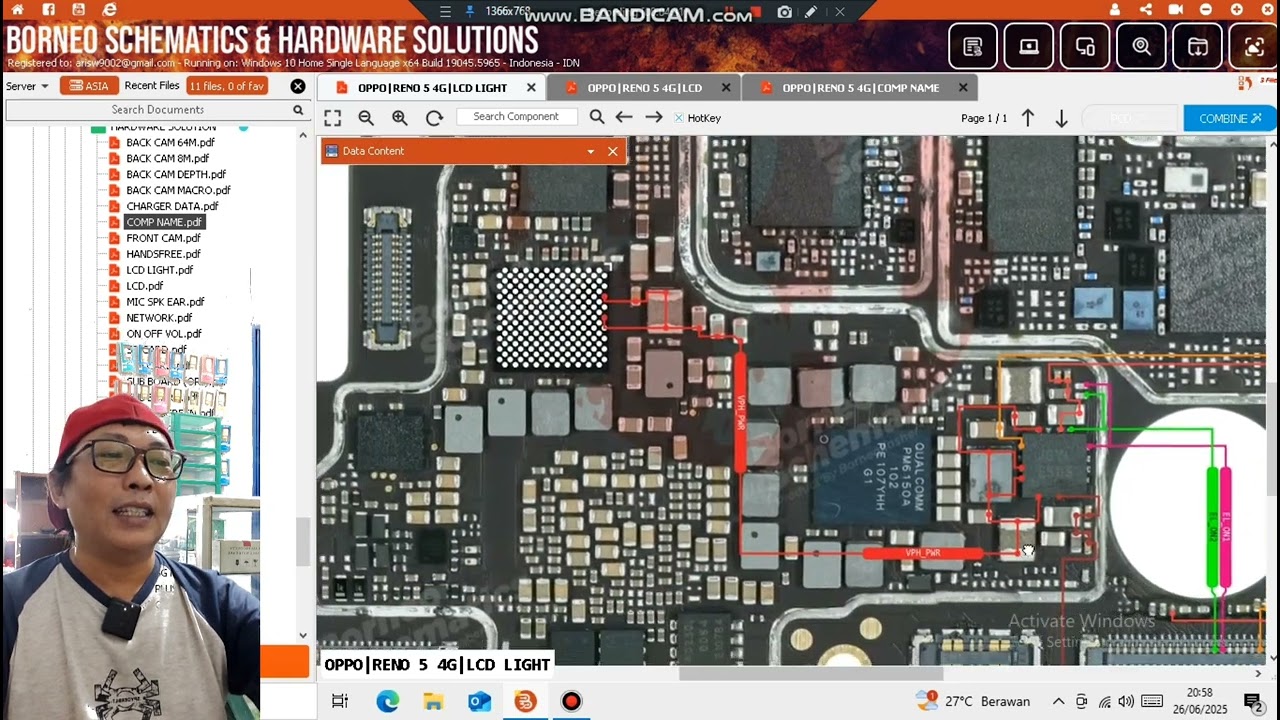Open the download folder header button
The width and height of the screenshot is (1280, 720).
[1197, 46]
